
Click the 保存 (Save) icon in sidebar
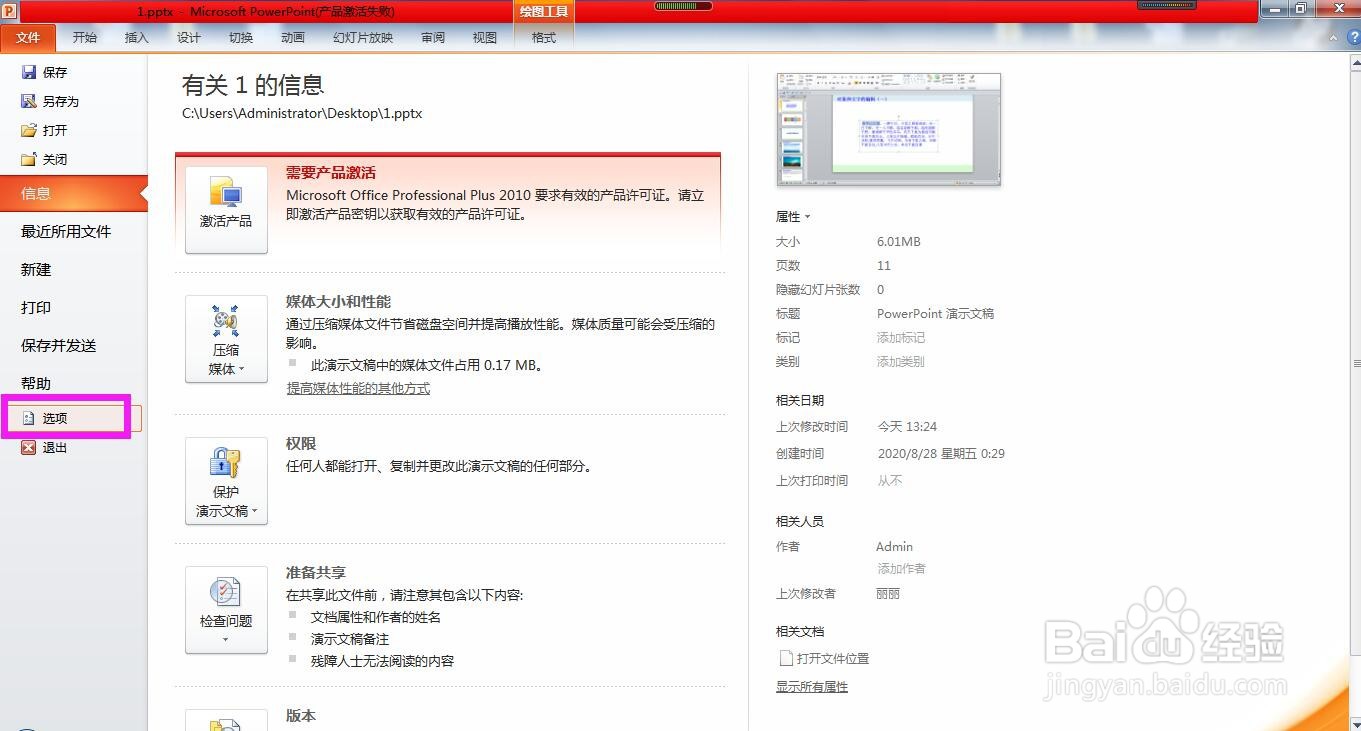point(28,71)
